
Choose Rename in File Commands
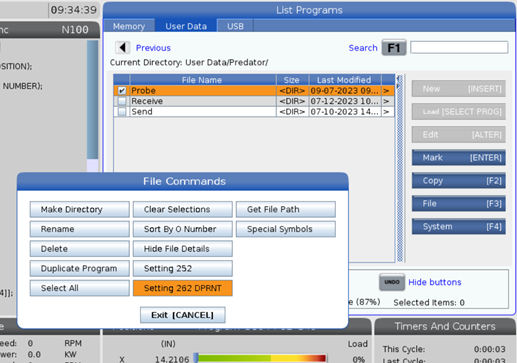pos(80,229)
